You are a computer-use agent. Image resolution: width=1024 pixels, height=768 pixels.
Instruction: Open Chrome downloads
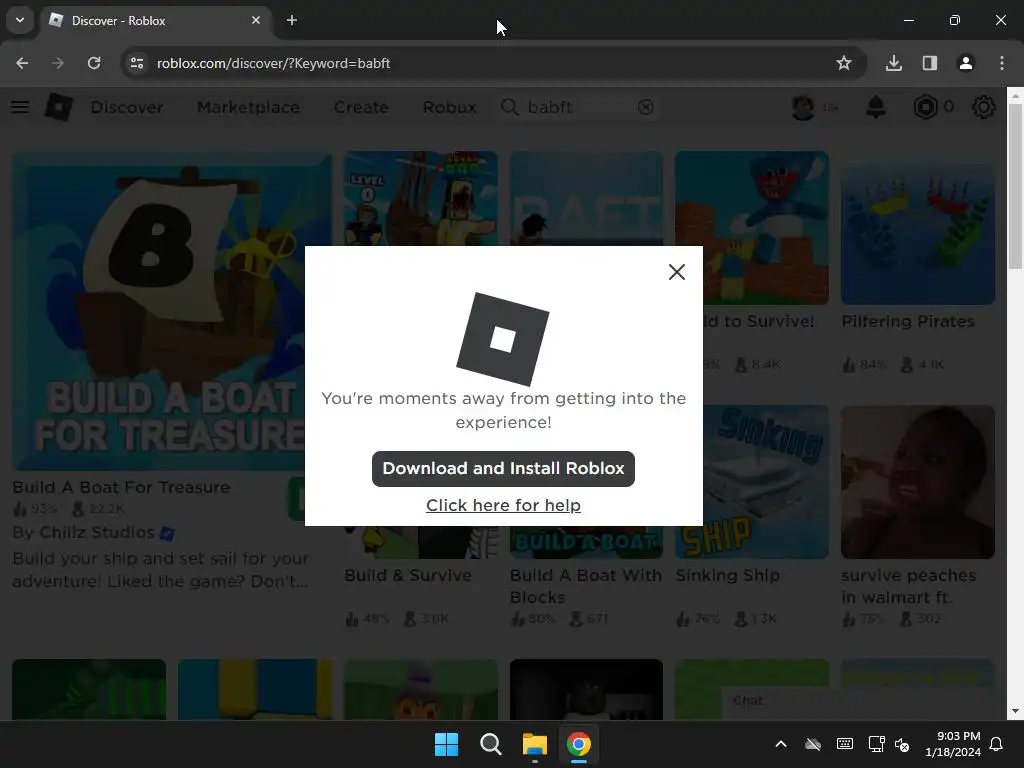tap(893, 63)
